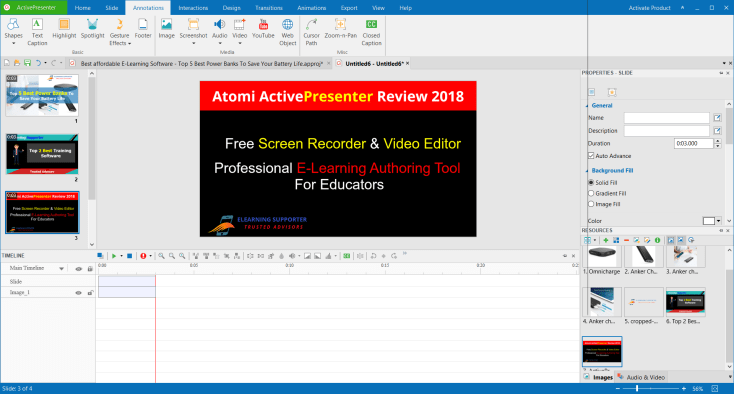Image resolution: width=734 pixels, height=394 pixels.
Task: Click the green info icon in Resources
Action: tap(657, 240)
